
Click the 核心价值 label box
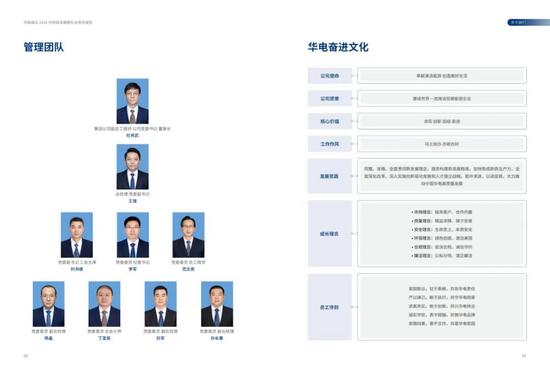(330, 121)
